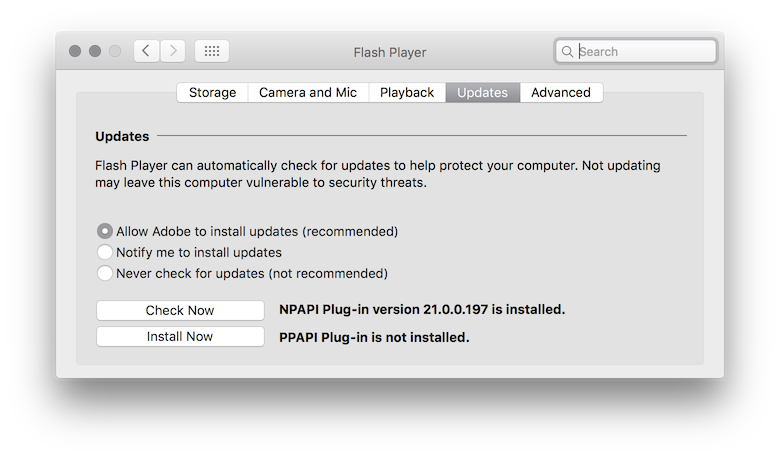Open the Advanced tab
The image size is (780, 458).
(x=561, y=93)
